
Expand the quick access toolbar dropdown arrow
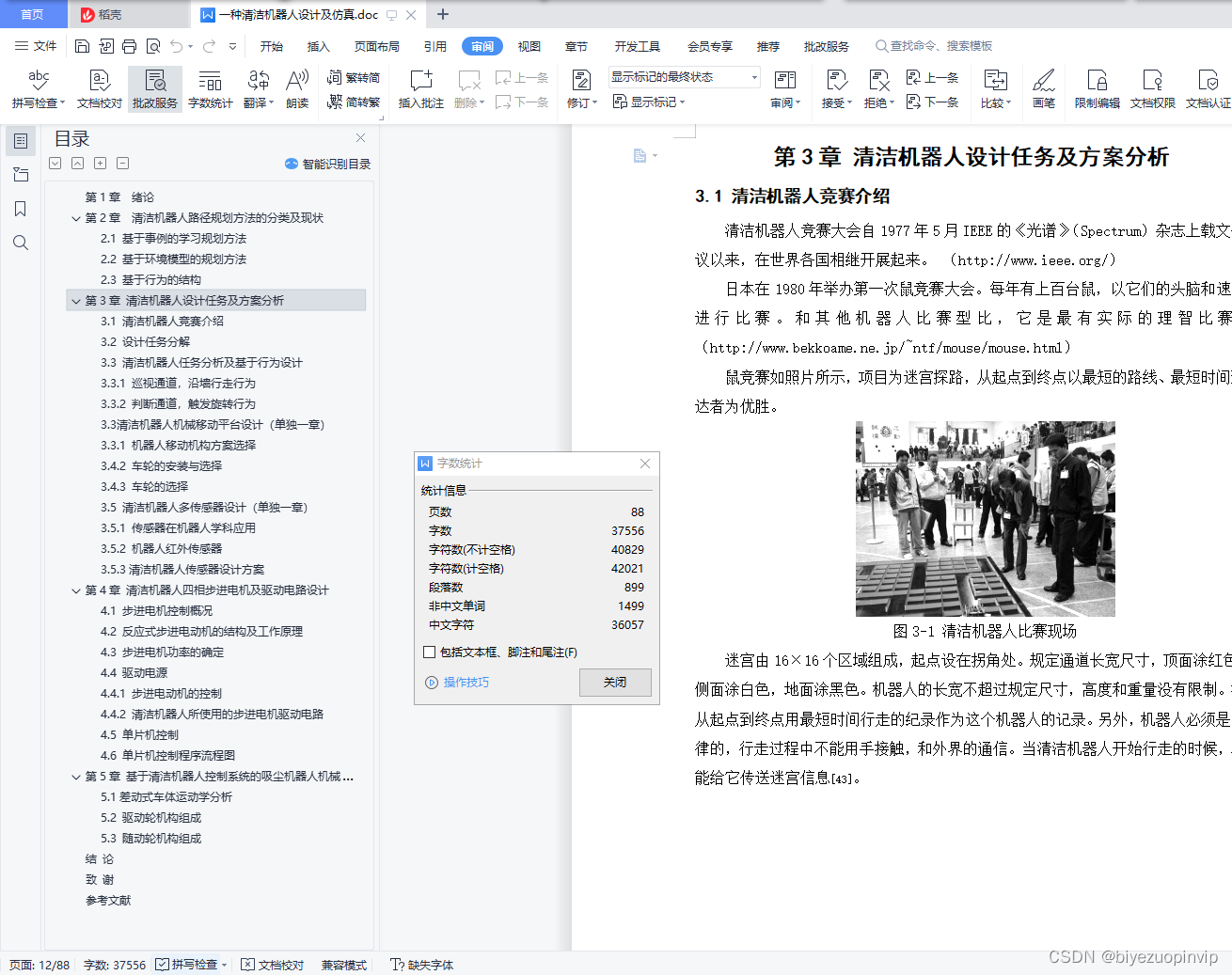(232, 46)
